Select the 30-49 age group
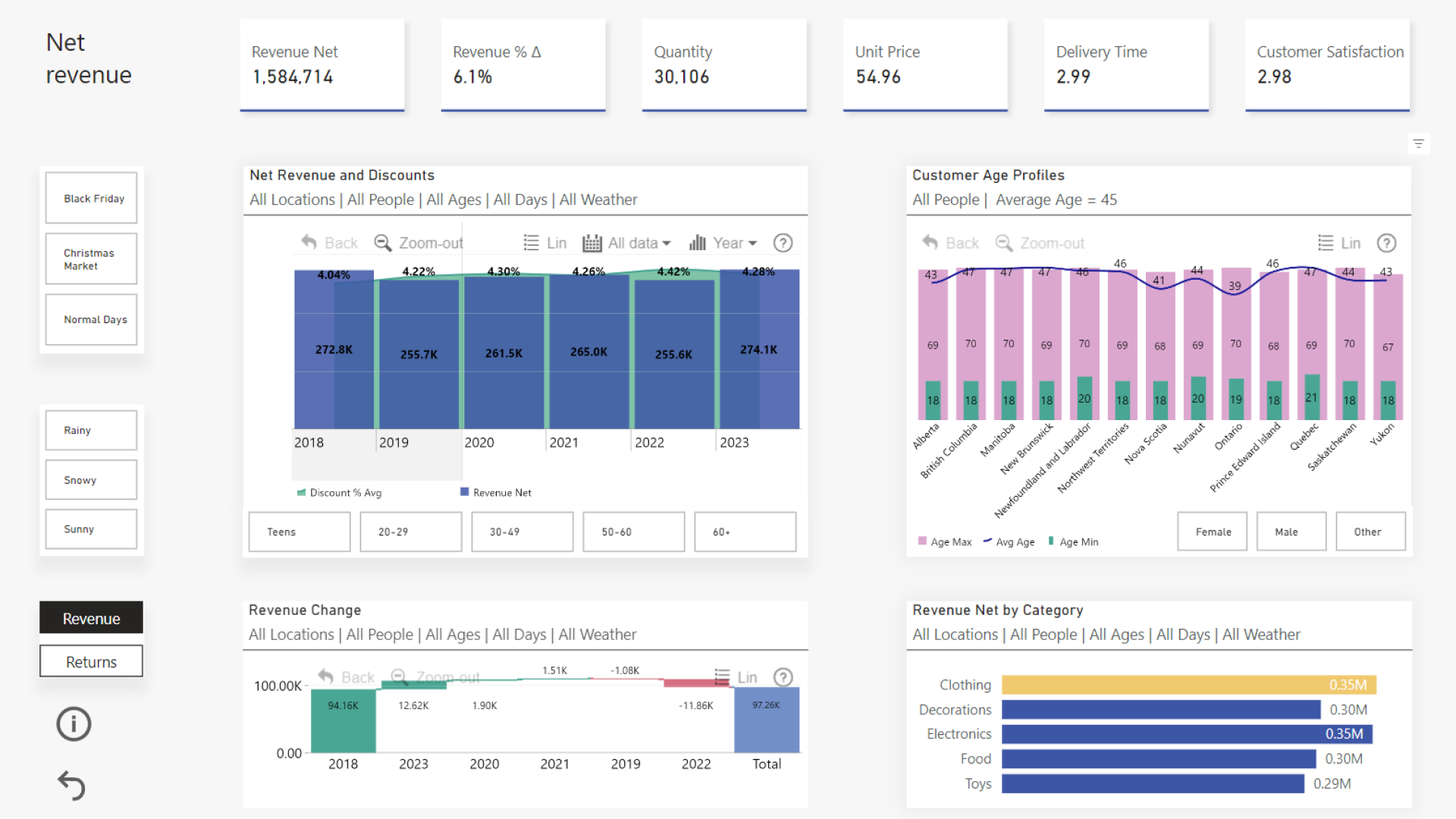Image resolution: width=1456 pixels, height=819 pixels. click(x=522, y=532)
